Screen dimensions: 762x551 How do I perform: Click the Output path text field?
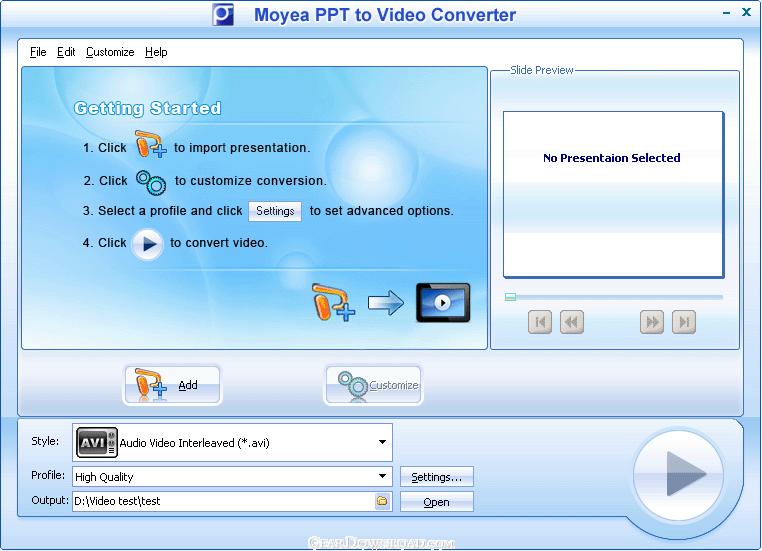pos(224,501)
